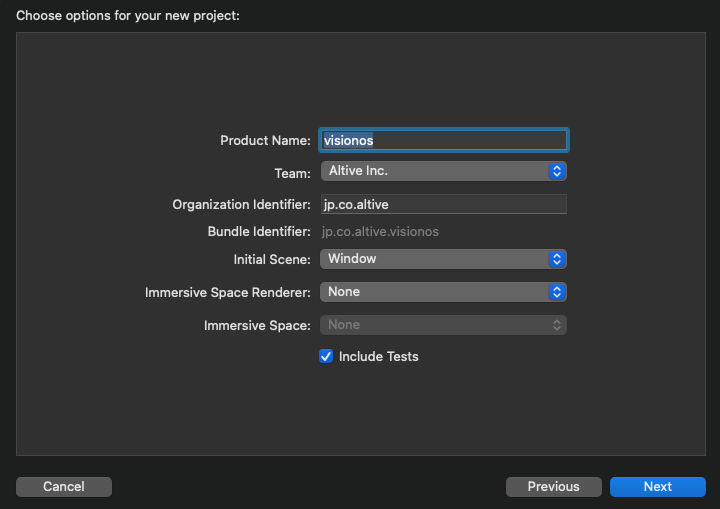Open the Initial Scene dropdown set to Window
Viewport: 720px width, 509px height.
tap(443, 259)
